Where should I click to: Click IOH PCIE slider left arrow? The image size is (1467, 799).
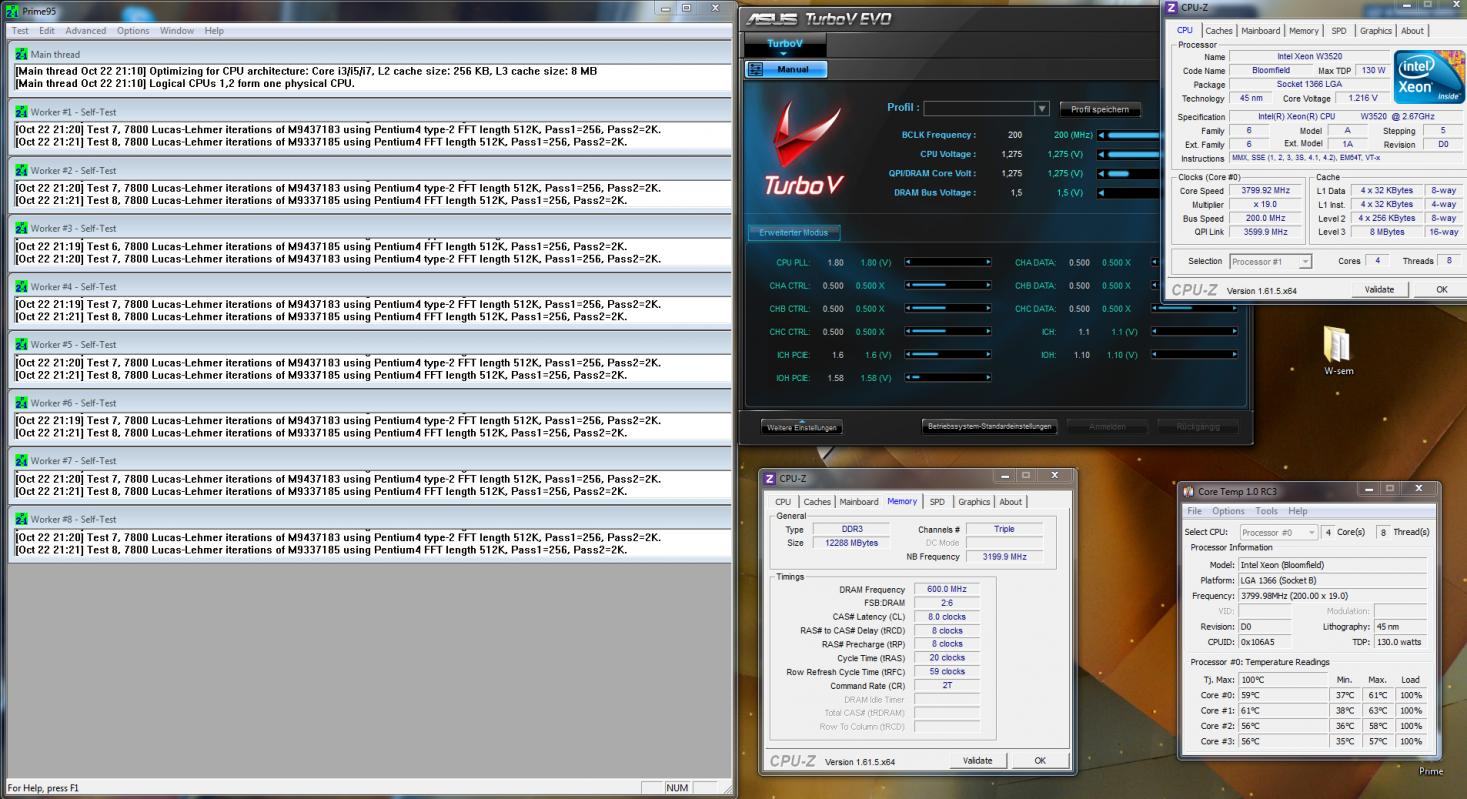point(908,377)
